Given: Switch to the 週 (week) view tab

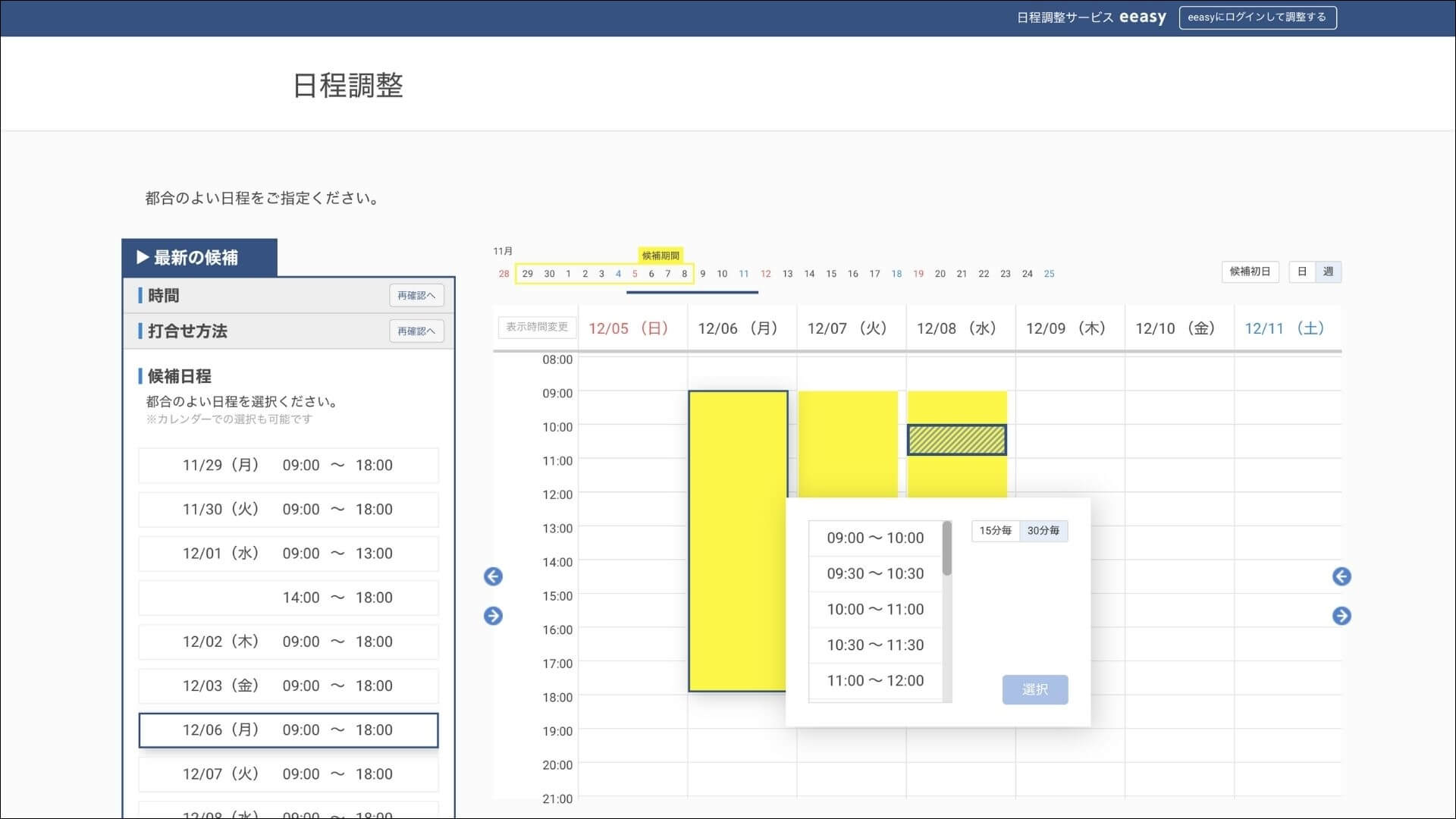Looking at the screenshot, I should (x=1328, y=271).
